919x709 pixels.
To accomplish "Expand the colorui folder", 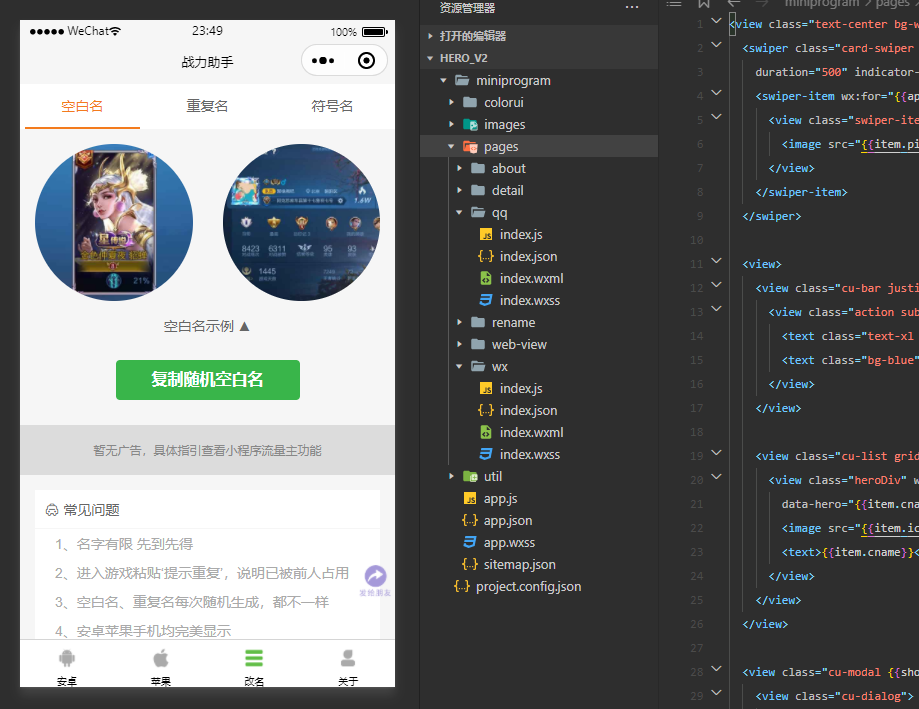I will coord(451,102).
